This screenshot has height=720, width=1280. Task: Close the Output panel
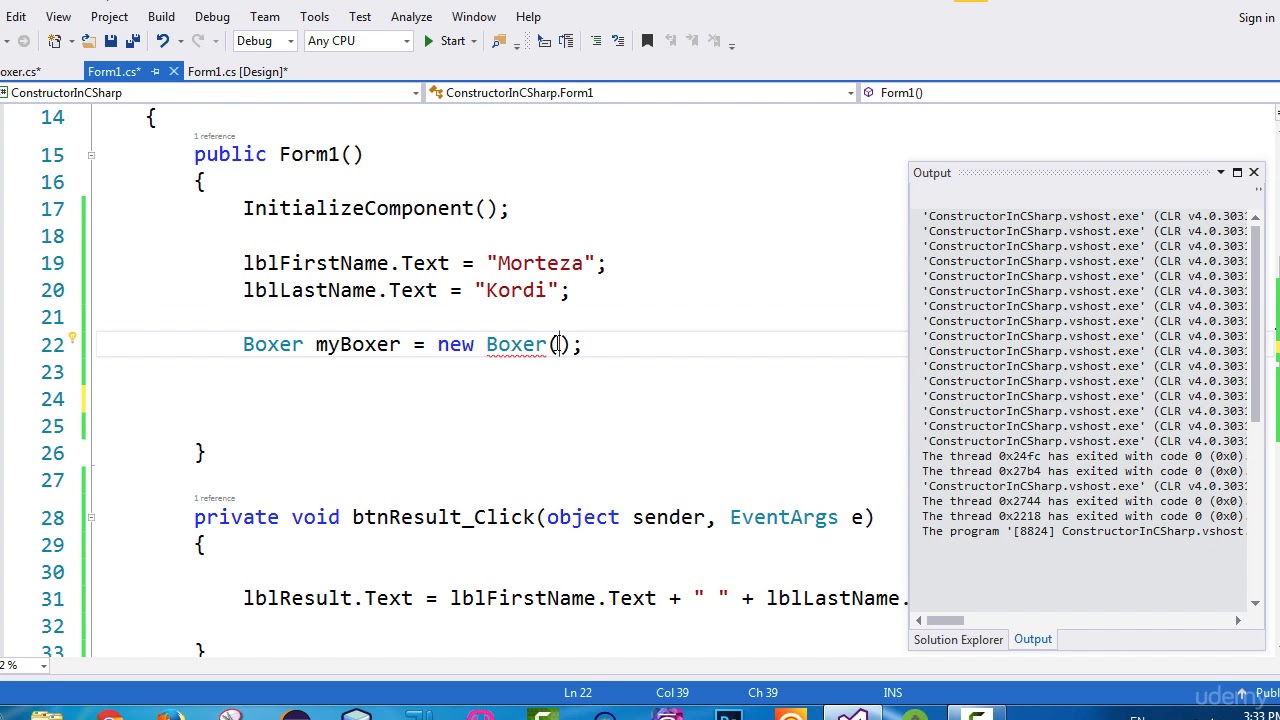pos(1254,173)
